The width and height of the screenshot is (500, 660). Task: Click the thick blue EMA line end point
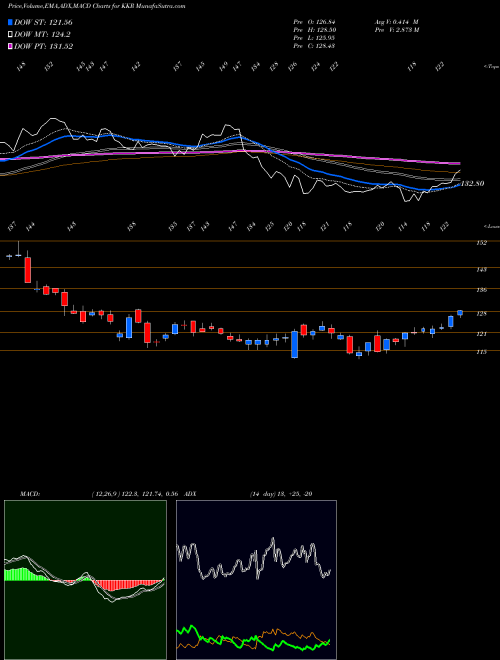(459, 185)
